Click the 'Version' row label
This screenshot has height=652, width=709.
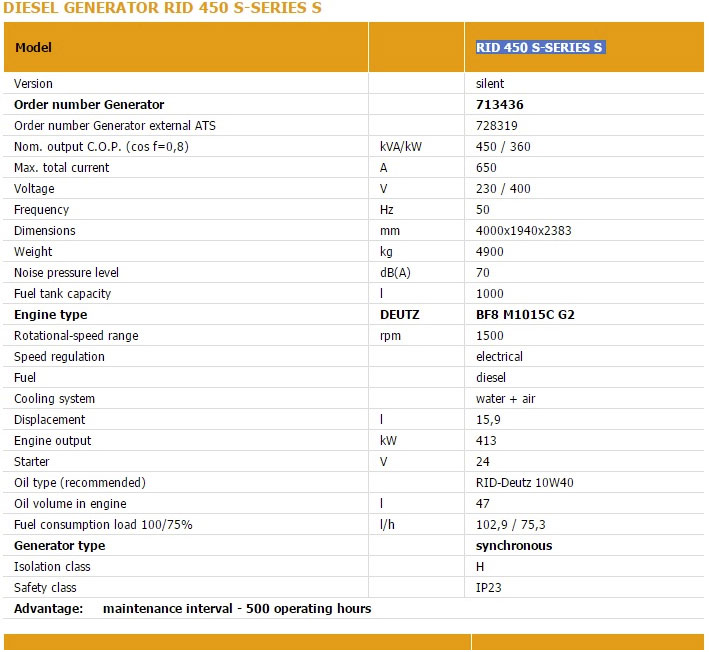[33, 84]
